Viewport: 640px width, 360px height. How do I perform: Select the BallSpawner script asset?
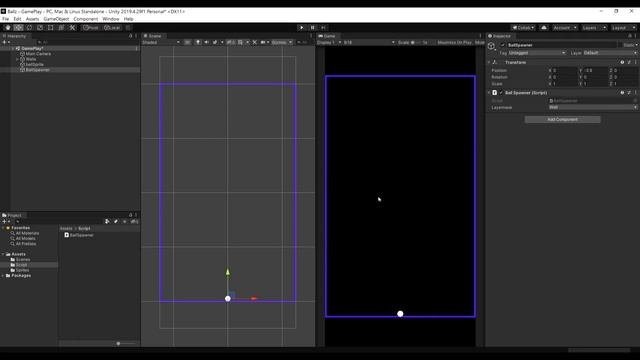(79, 235)
